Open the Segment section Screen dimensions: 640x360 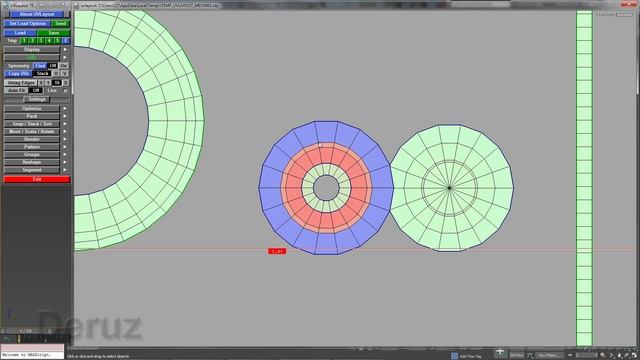[x=32, y=170]
